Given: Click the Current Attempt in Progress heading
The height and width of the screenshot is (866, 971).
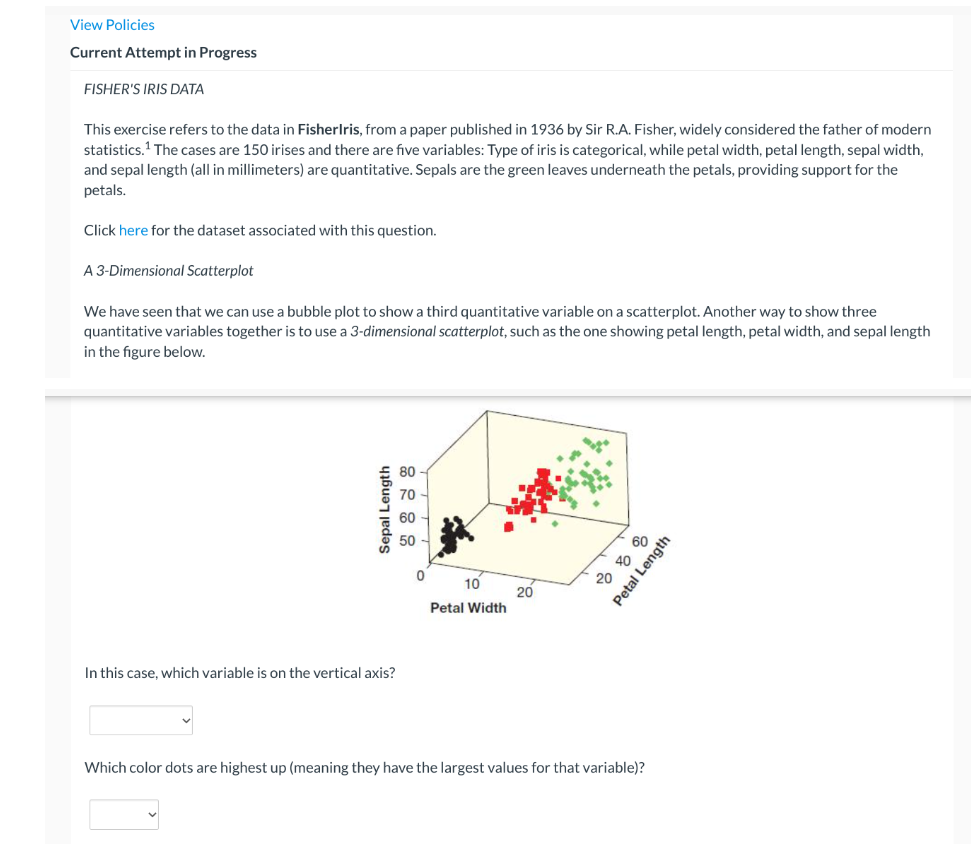Looking at the screenshot, I should 163,52.
